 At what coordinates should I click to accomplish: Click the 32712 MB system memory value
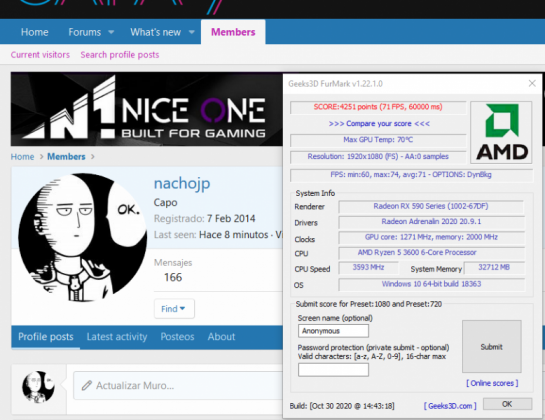494,268
